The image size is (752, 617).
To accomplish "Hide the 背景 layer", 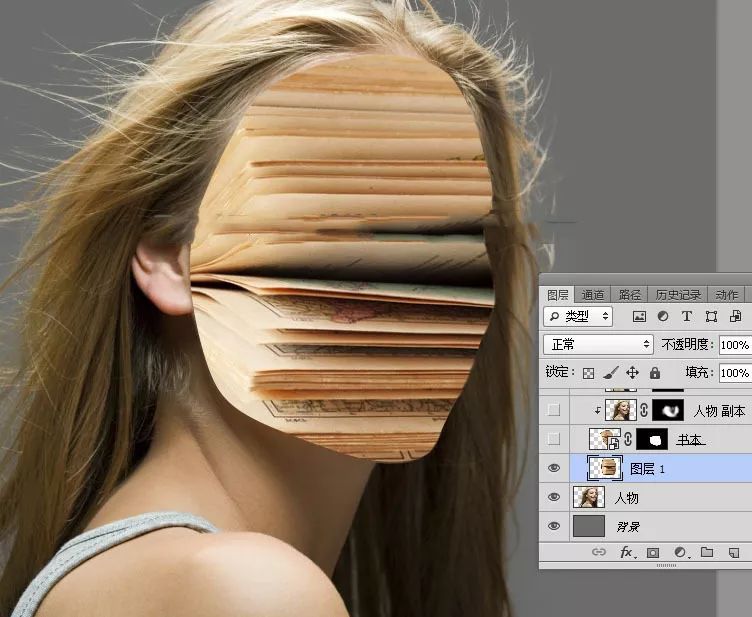I will click(554, 526).
